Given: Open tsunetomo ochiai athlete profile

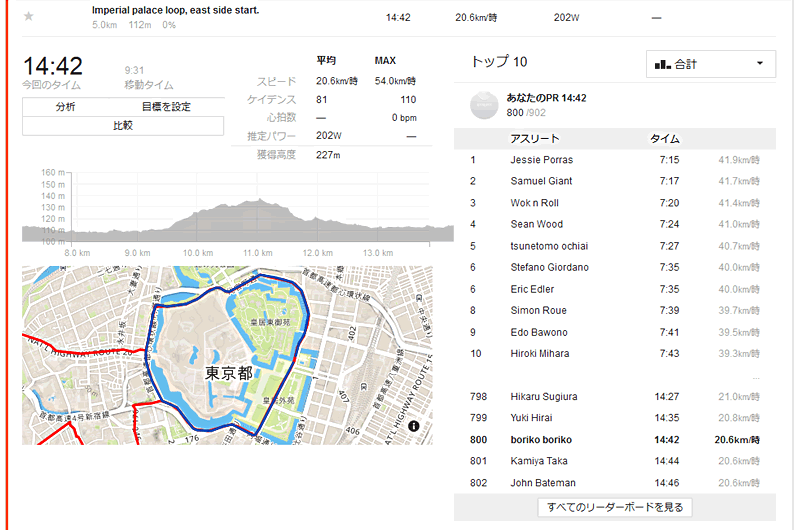Looking at the screenshot, I should point(549,246).
